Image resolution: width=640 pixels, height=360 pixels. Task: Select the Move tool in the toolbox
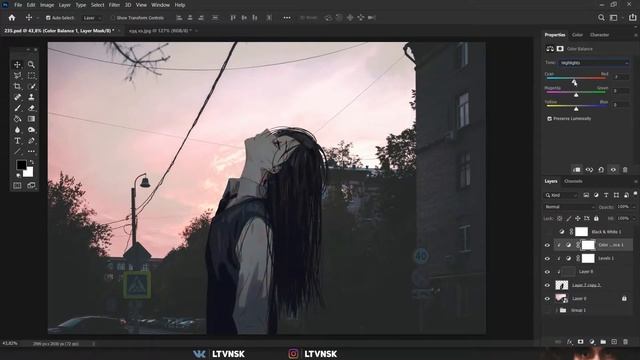(17, 64)
